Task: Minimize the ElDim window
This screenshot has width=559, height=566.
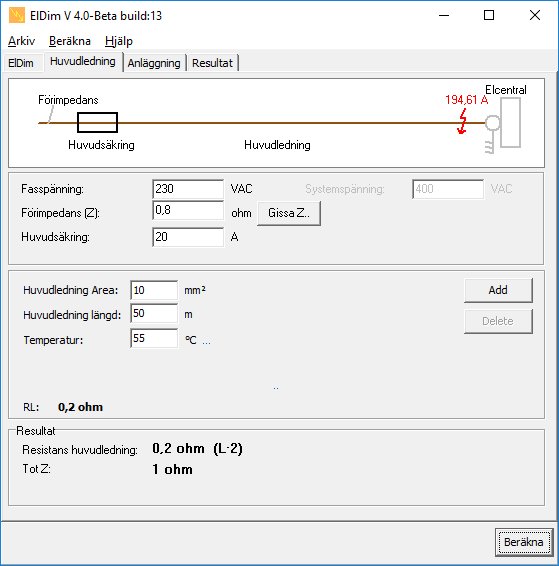Action: point(444,16)
